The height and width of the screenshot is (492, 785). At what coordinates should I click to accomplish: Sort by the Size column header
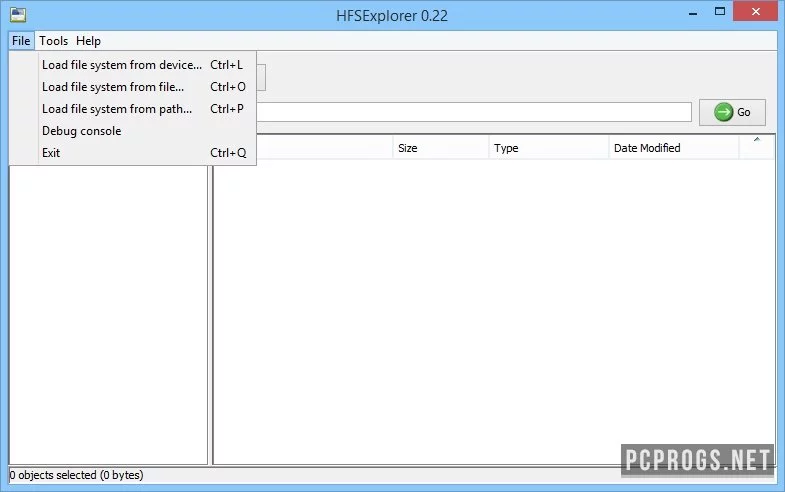[x=441, y=148]
